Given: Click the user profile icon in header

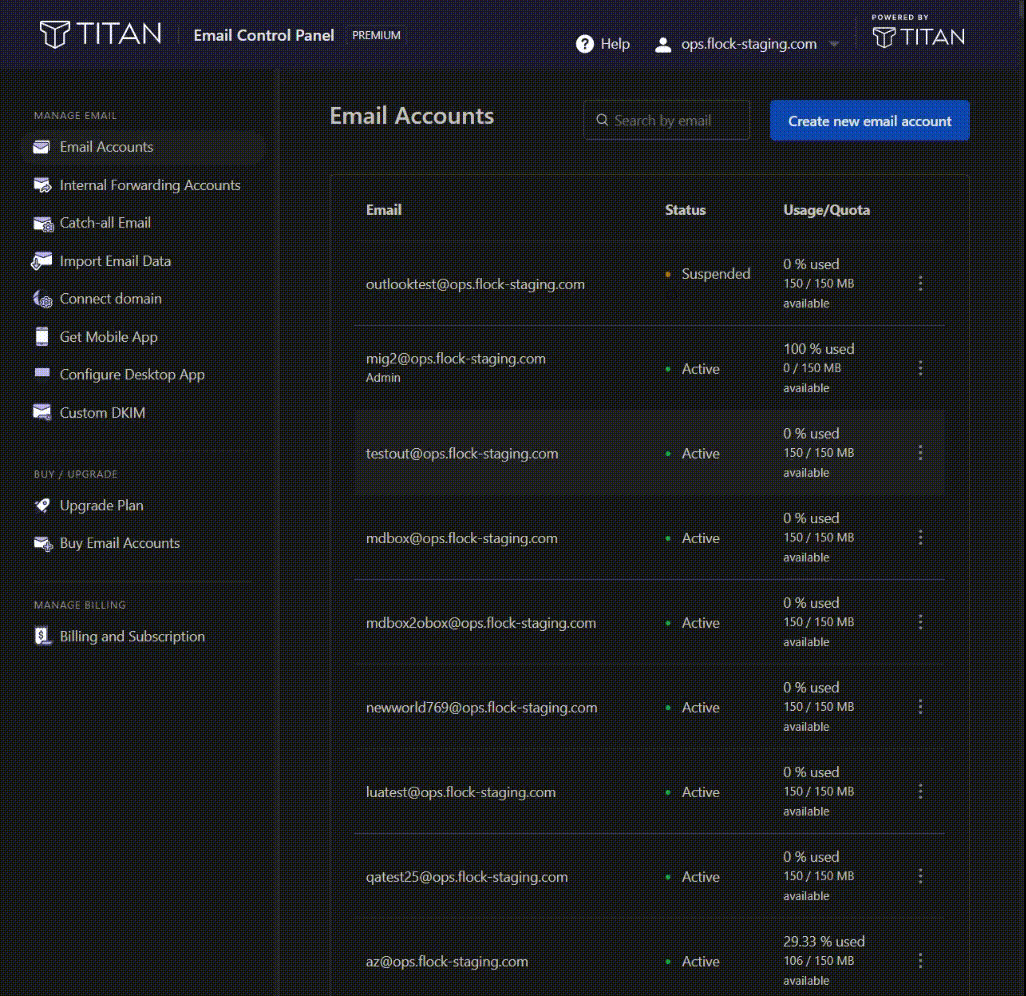Looking at the screenshot, I should (x=663, y=44).
